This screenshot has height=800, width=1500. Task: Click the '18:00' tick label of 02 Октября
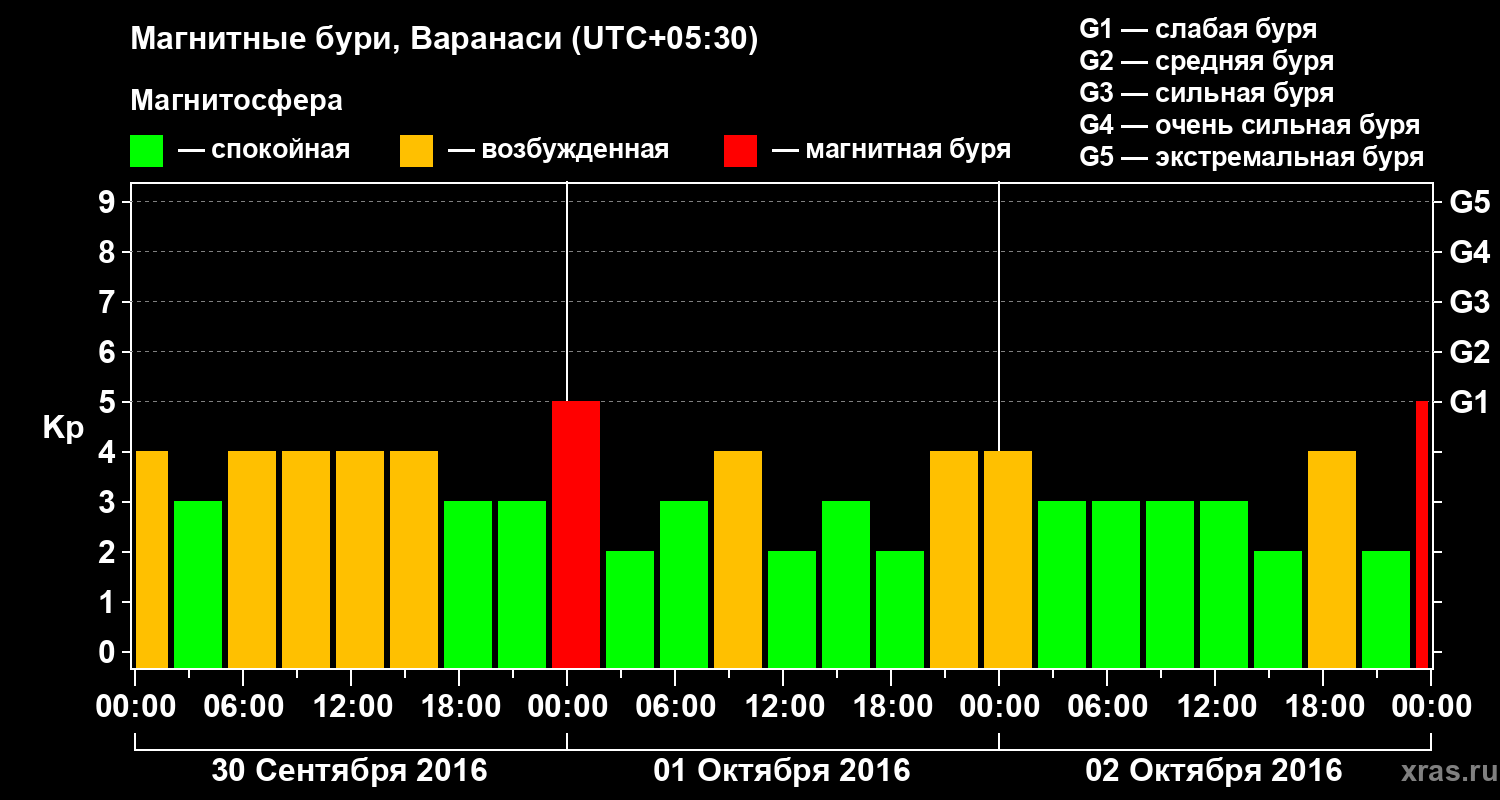(x=1323, y=706)
